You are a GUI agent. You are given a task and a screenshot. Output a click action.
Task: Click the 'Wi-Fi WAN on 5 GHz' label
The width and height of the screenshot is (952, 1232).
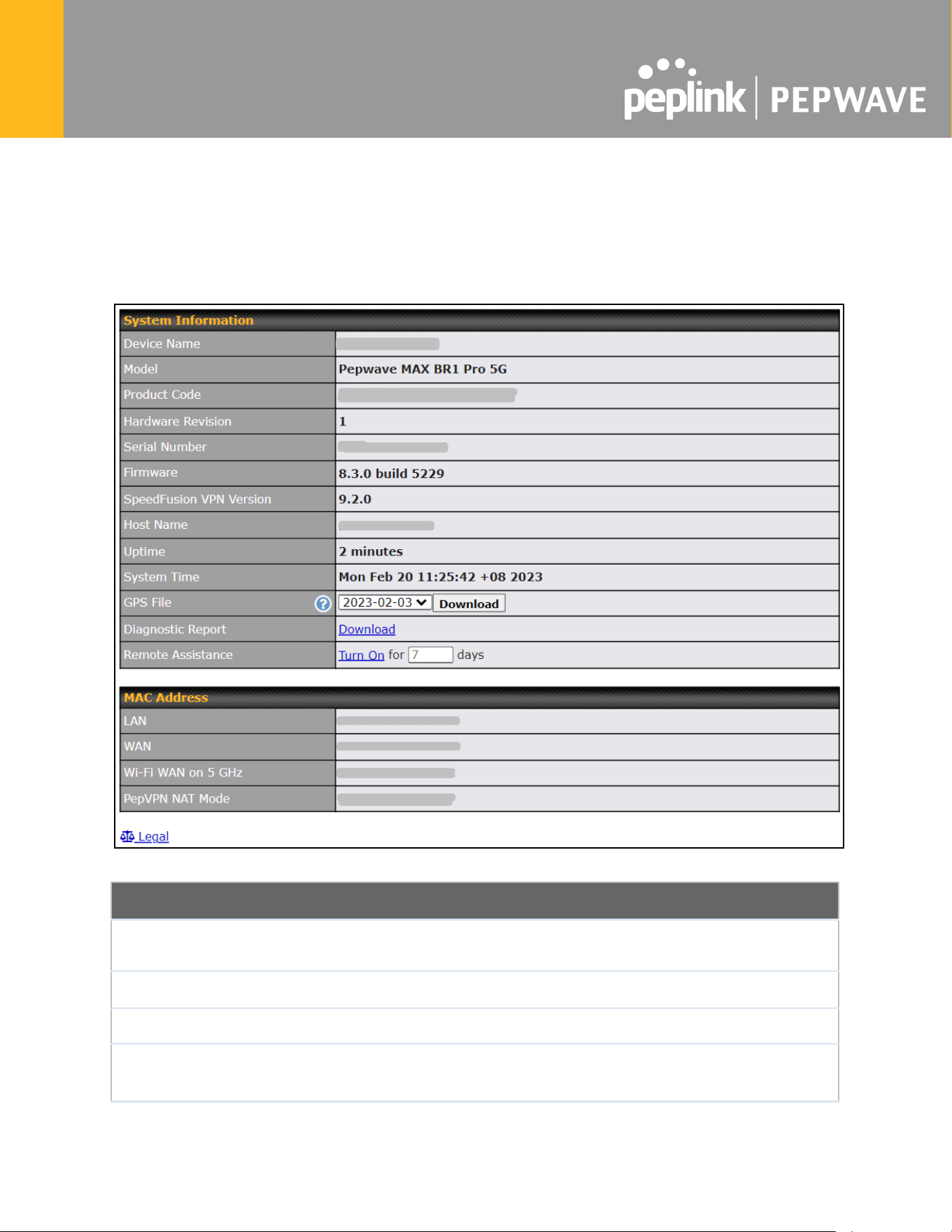coord(183,772)
